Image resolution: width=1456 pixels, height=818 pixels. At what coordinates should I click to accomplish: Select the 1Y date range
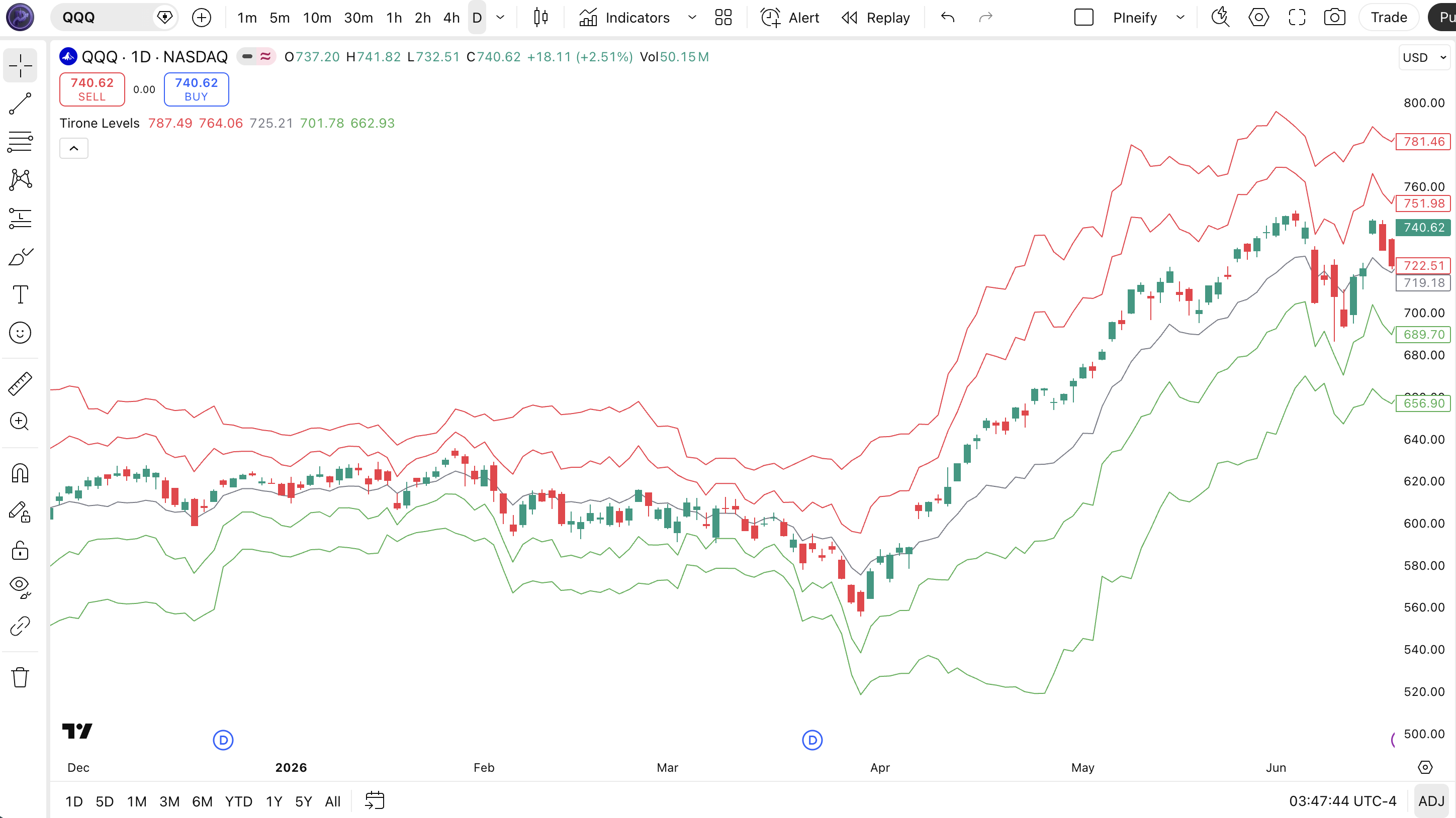(274, 801)
